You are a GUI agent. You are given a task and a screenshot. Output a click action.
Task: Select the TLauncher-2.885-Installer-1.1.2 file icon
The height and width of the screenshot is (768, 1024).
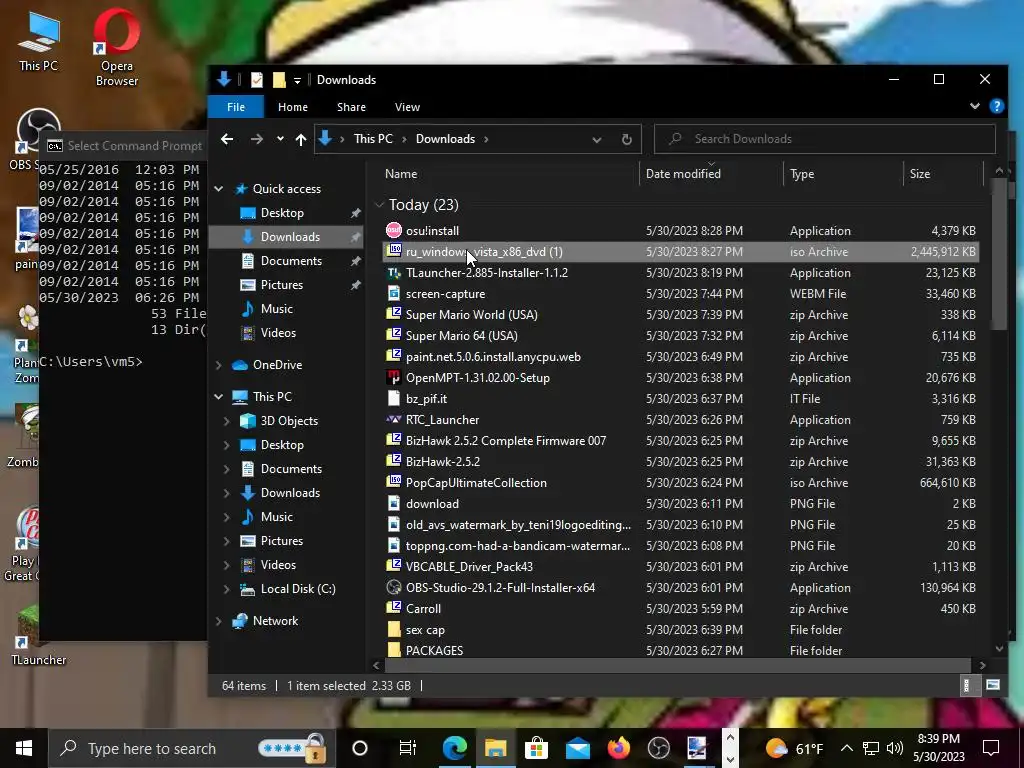point(394,273)
